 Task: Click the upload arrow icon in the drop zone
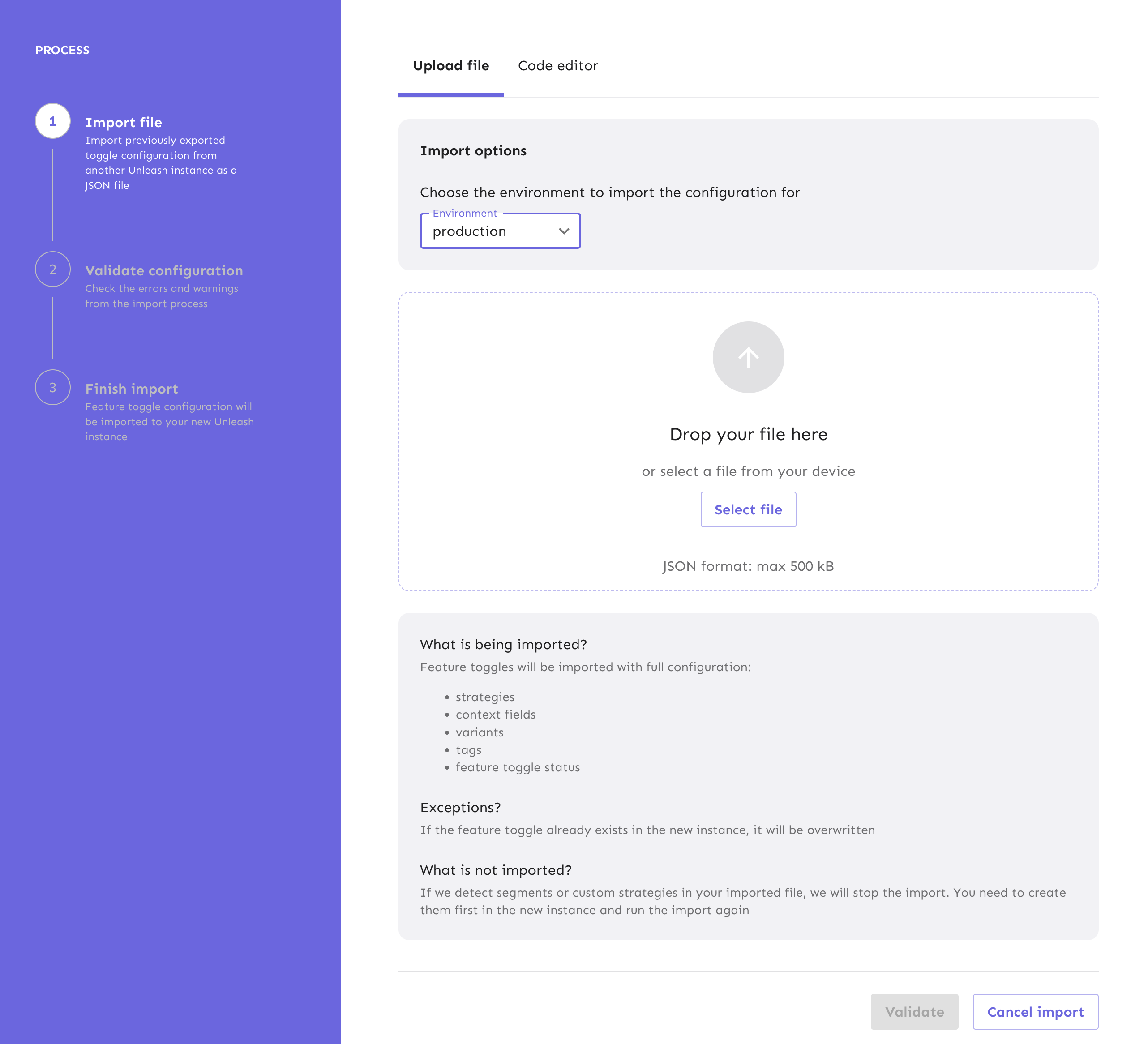tap(748, 357)
